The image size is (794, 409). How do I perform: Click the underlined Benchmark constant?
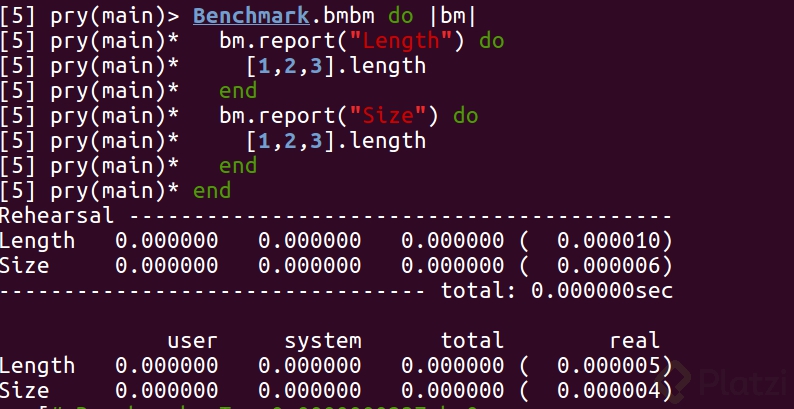[251, 16]
